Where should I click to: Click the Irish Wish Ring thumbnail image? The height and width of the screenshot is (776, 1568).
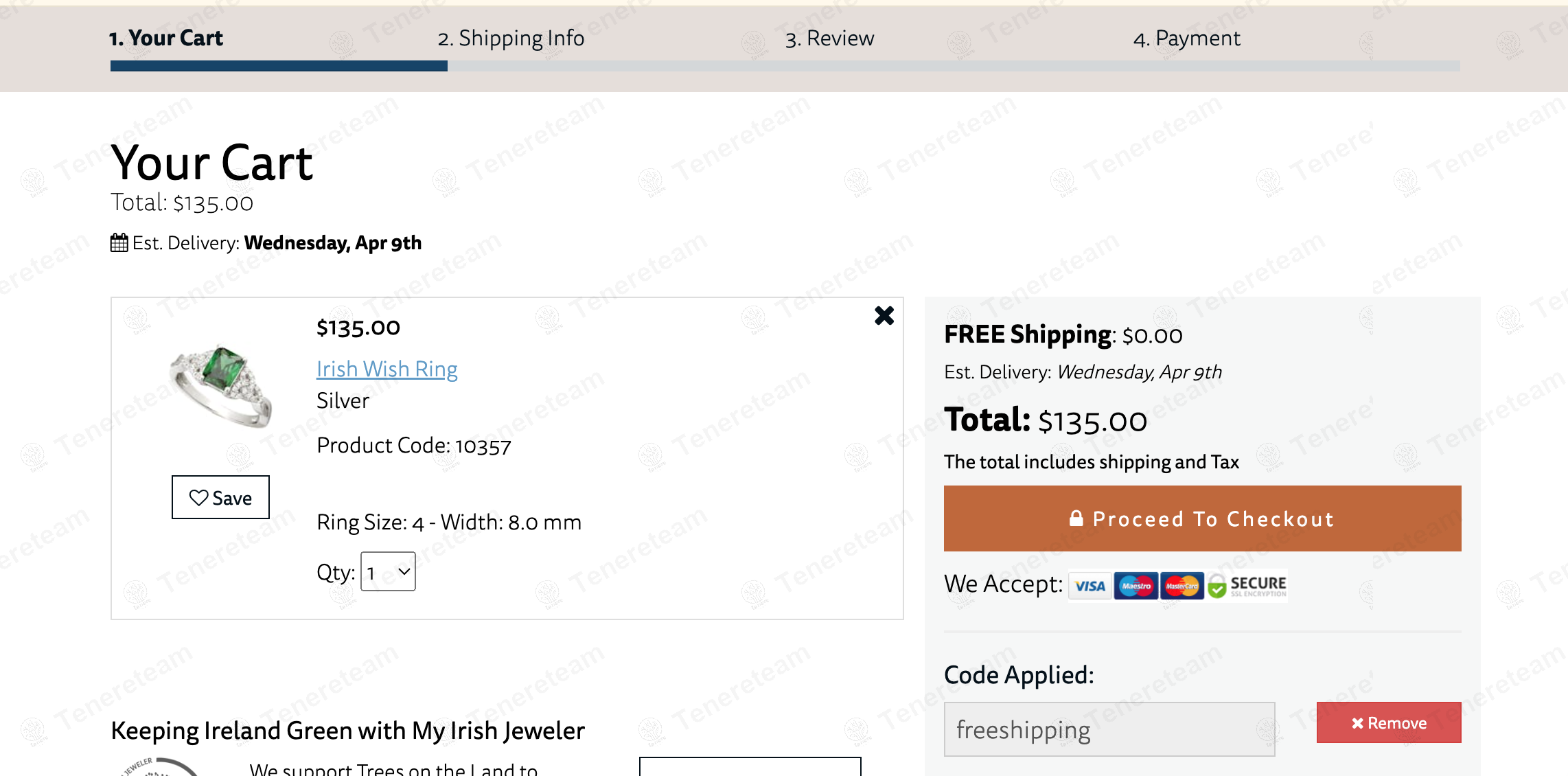tap(220, 386)
